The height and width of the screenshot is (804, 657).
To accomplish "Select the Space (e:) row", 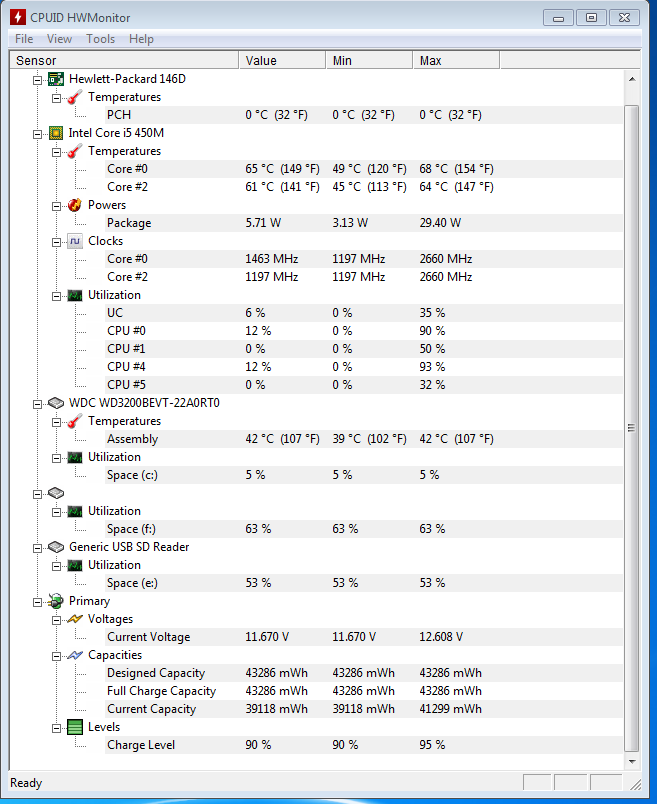I will [x=364, y=583].
